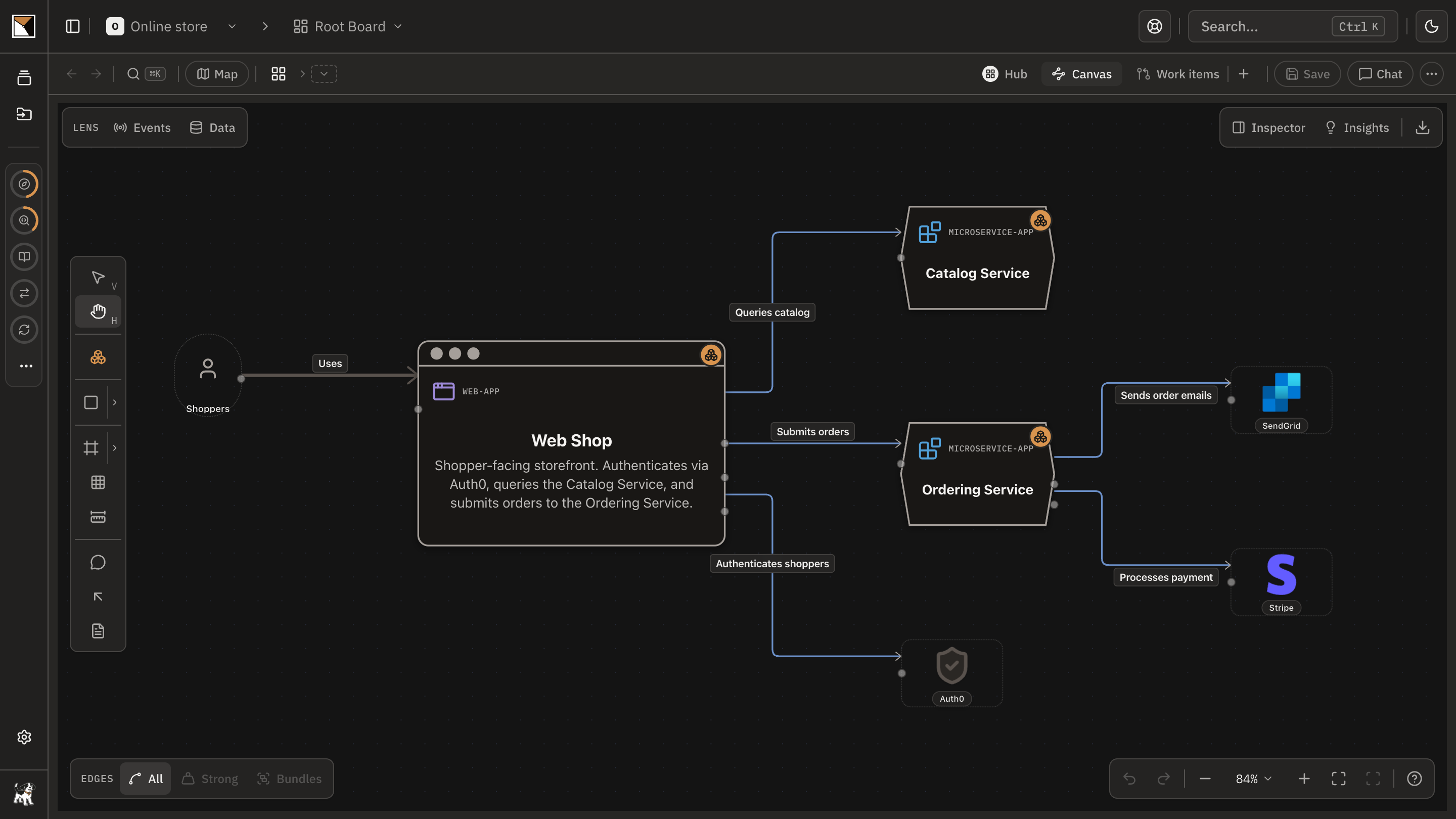Select the SendGrid node
This screenshot has width=1456, height=819.
[x=1281, y=399]
